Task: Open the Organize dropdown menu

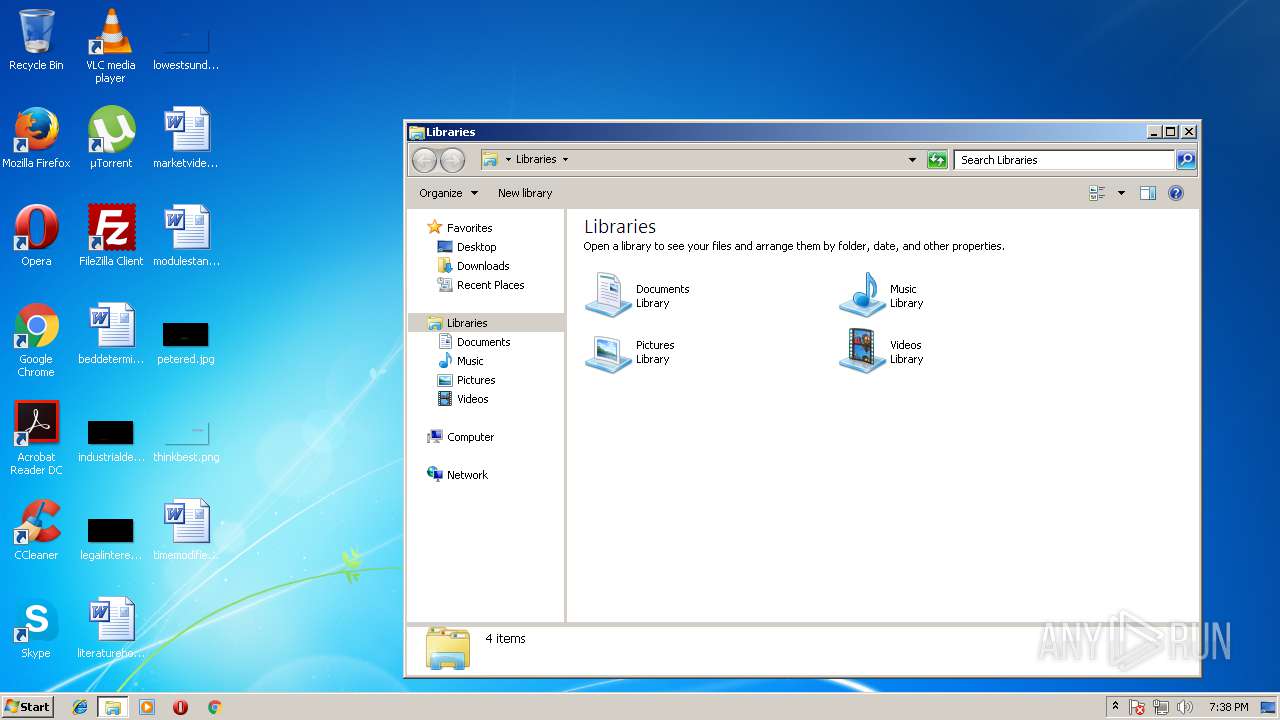Action: click(x=448, y=193)
